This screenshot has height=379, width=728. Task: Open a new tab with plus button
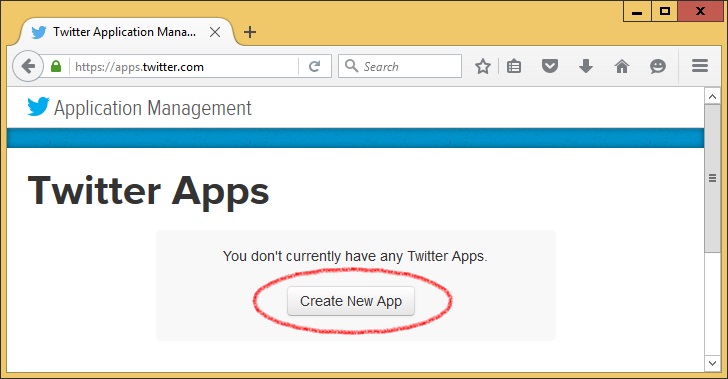point(250,32)
